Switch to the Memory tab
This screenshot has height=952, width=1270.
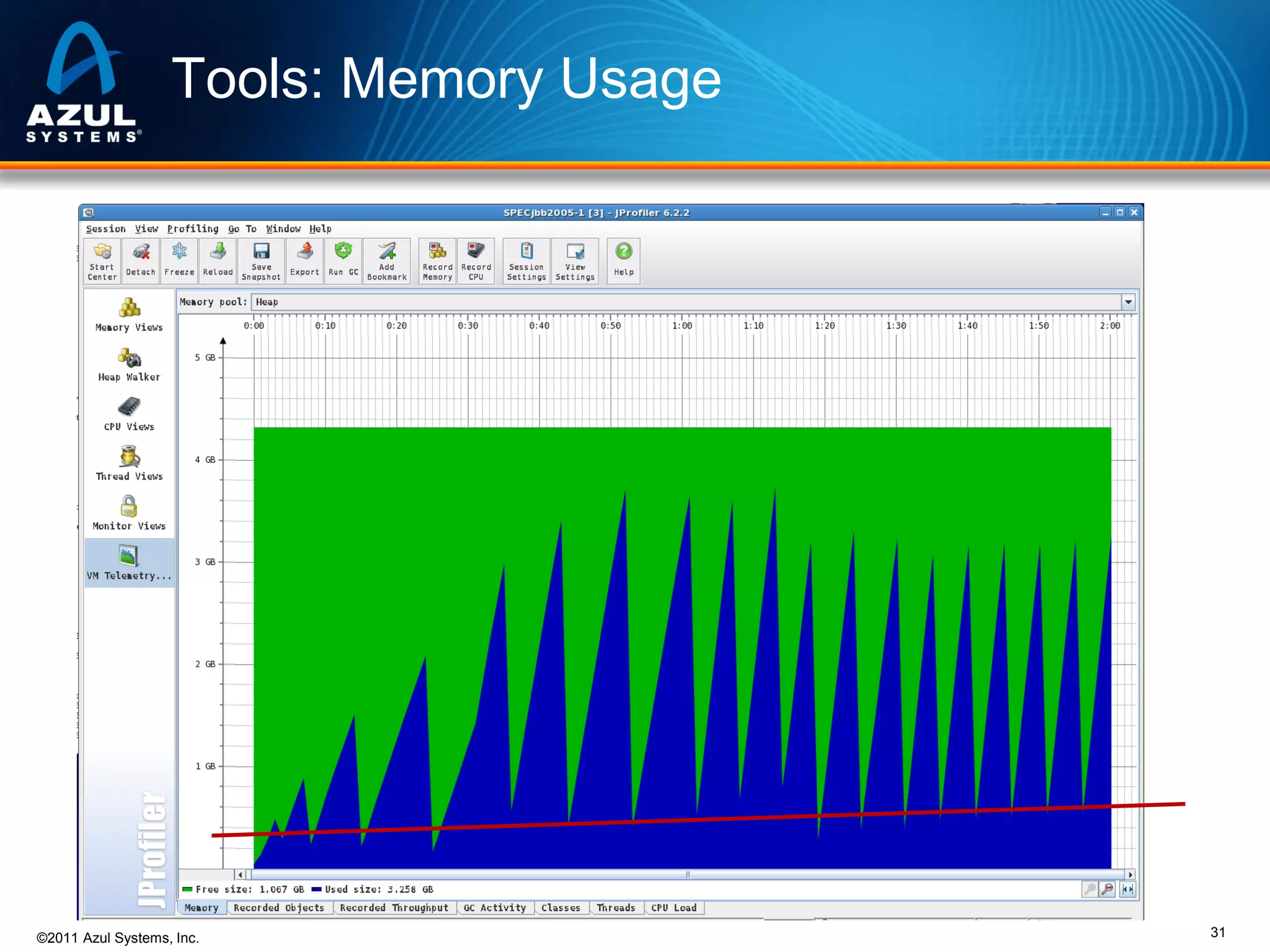click(202, 907)
